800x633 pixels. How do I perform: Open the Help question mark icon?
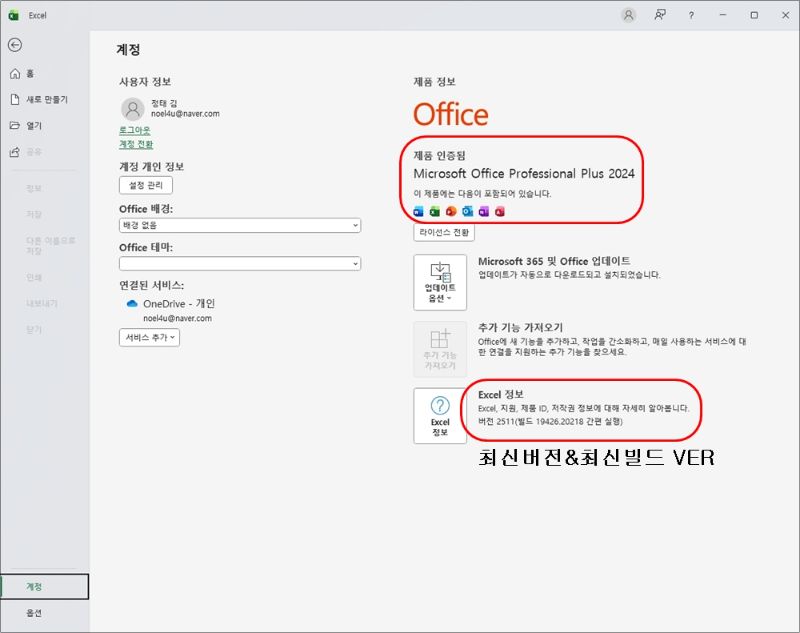[691, 15]
